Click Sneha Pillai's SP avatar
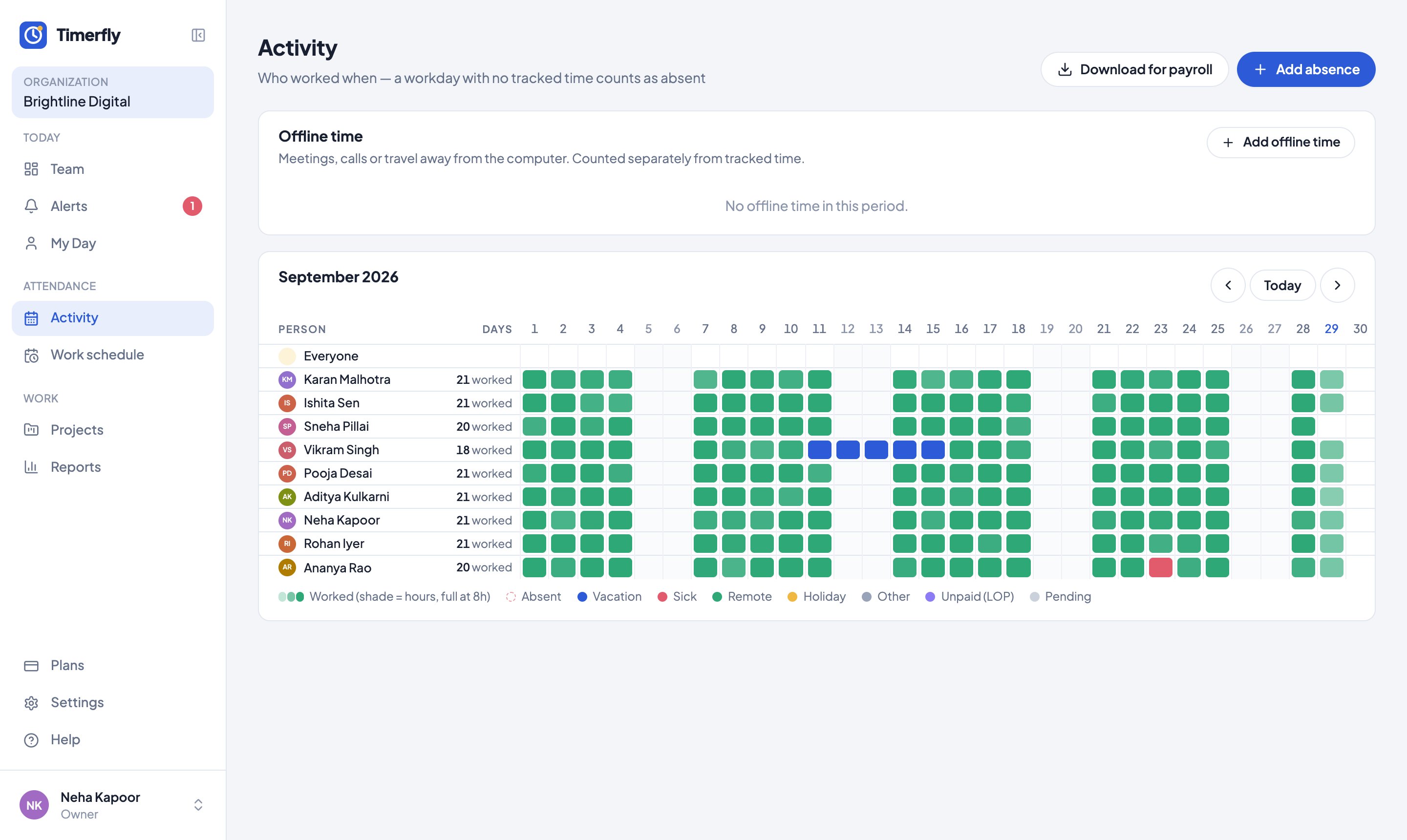This screenshot has width=1407, height=840. pos(287,426)
